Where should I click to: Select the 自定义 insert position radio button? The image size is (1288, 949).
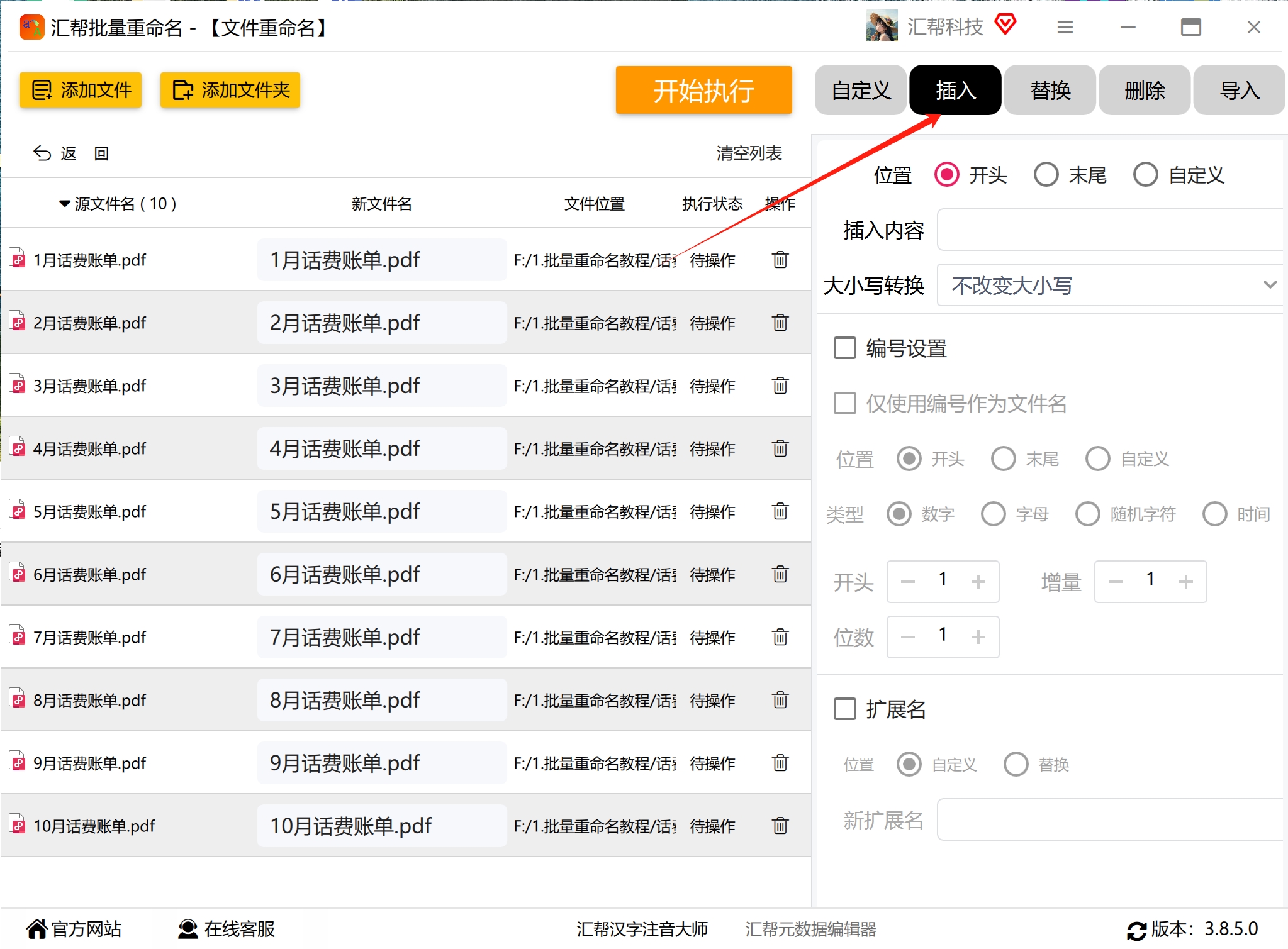[x=1145, y=175]
